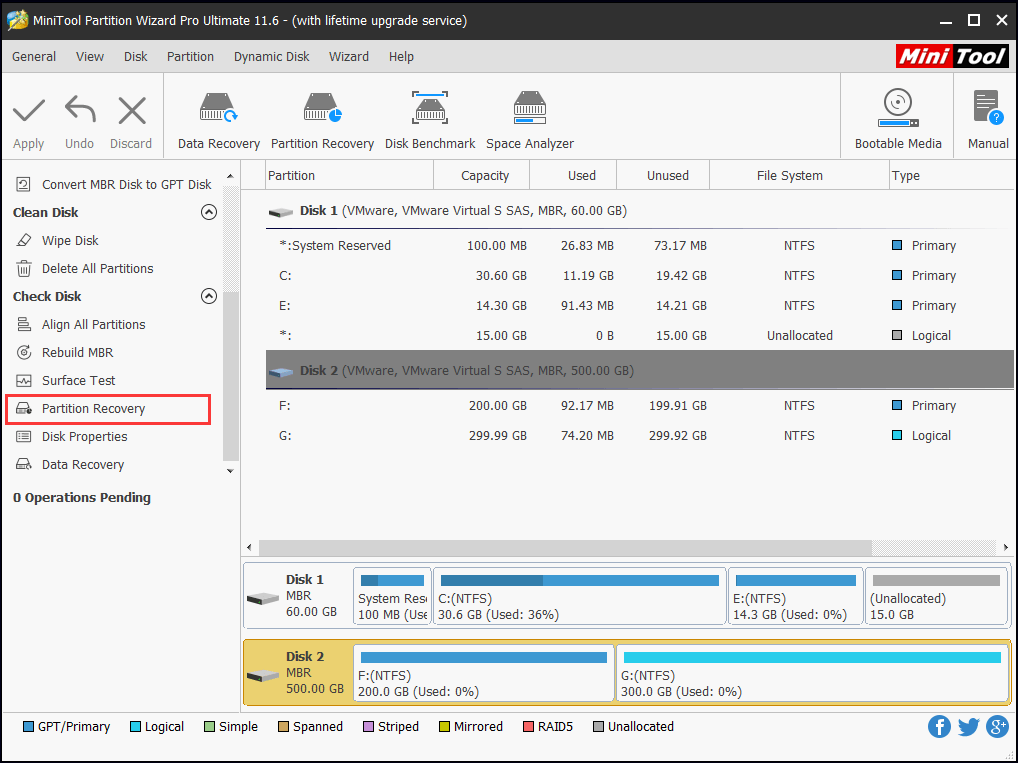Screen dimensions: 1018x763
Task: Click the F:(NTFS) 200.0 GB block
Action: [484, 673]
